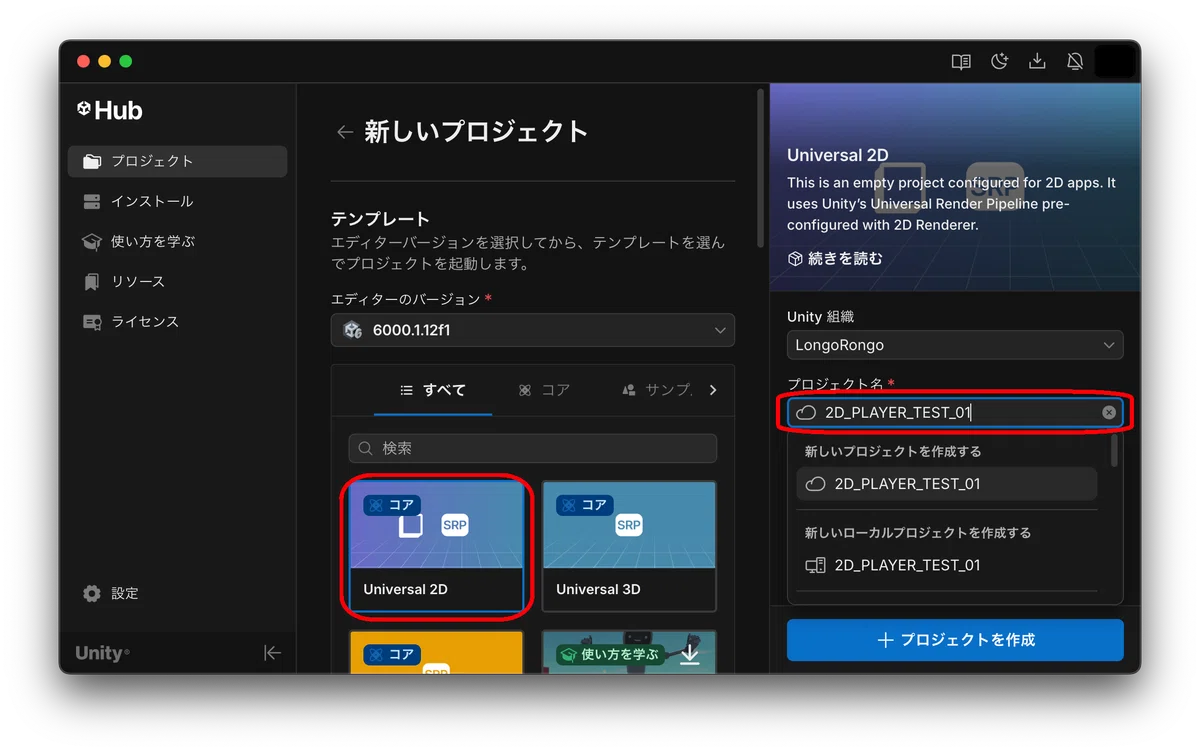This screenshot has width=1200, height=752.
Task: Choose local project 2D_PLAYER_TEST_01 suggestion
Action: pos(947,565)
